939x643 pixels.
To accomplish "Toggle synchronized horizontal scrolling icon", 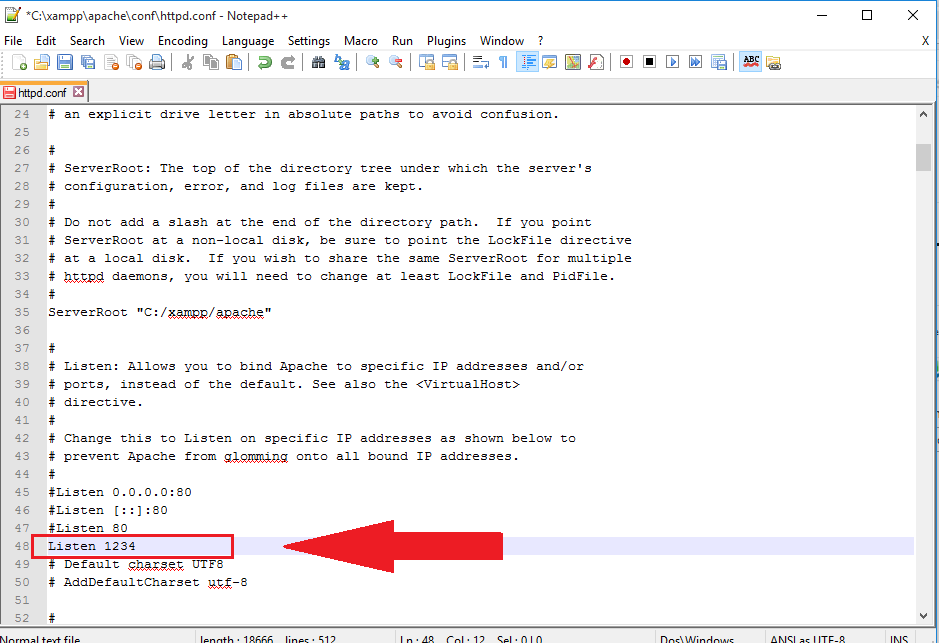I will 449,62.
